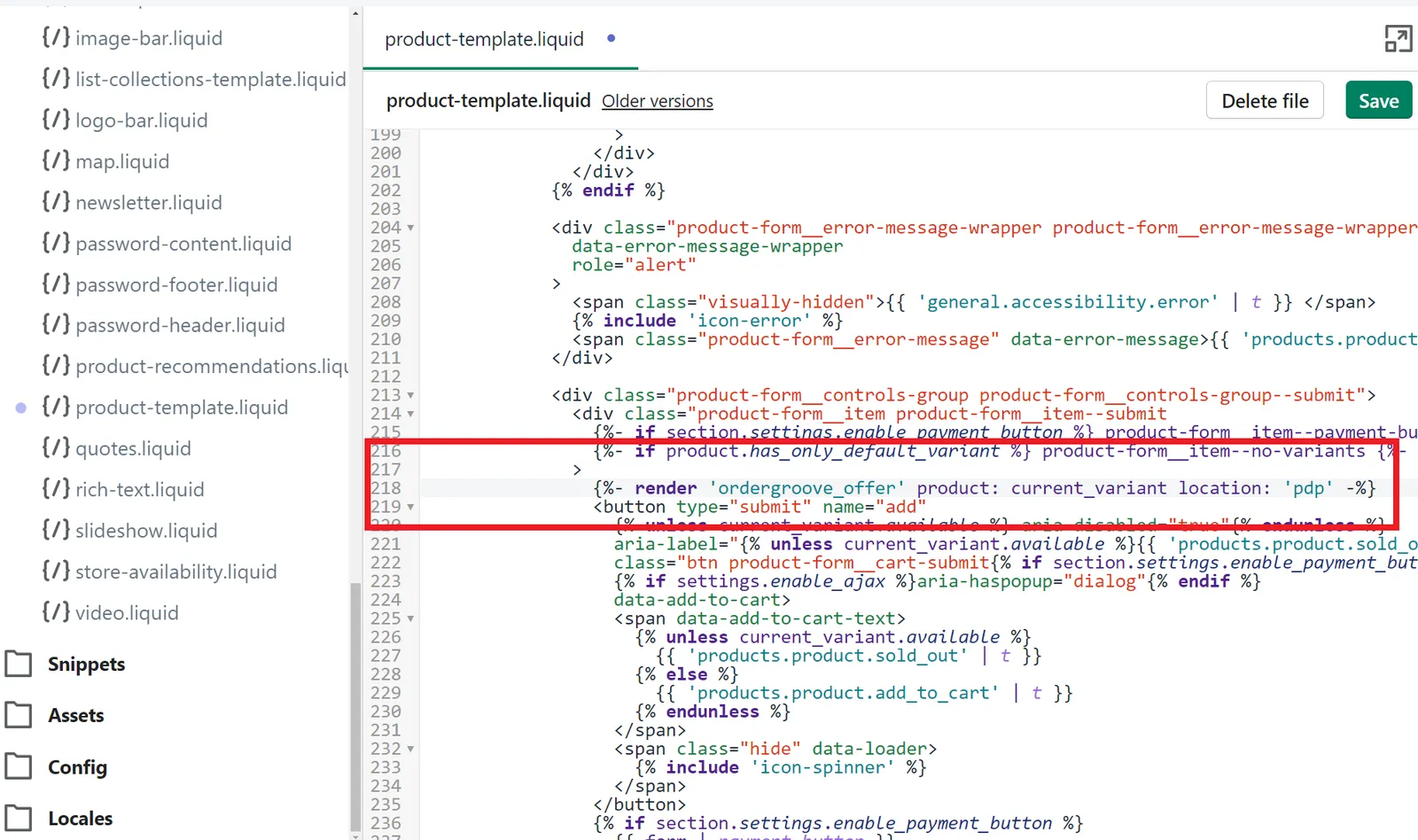Screen dimensions: 1418x840
Task: Click the liquid icon beside image-bar.liquid
Action: click(x=56, y=37)
